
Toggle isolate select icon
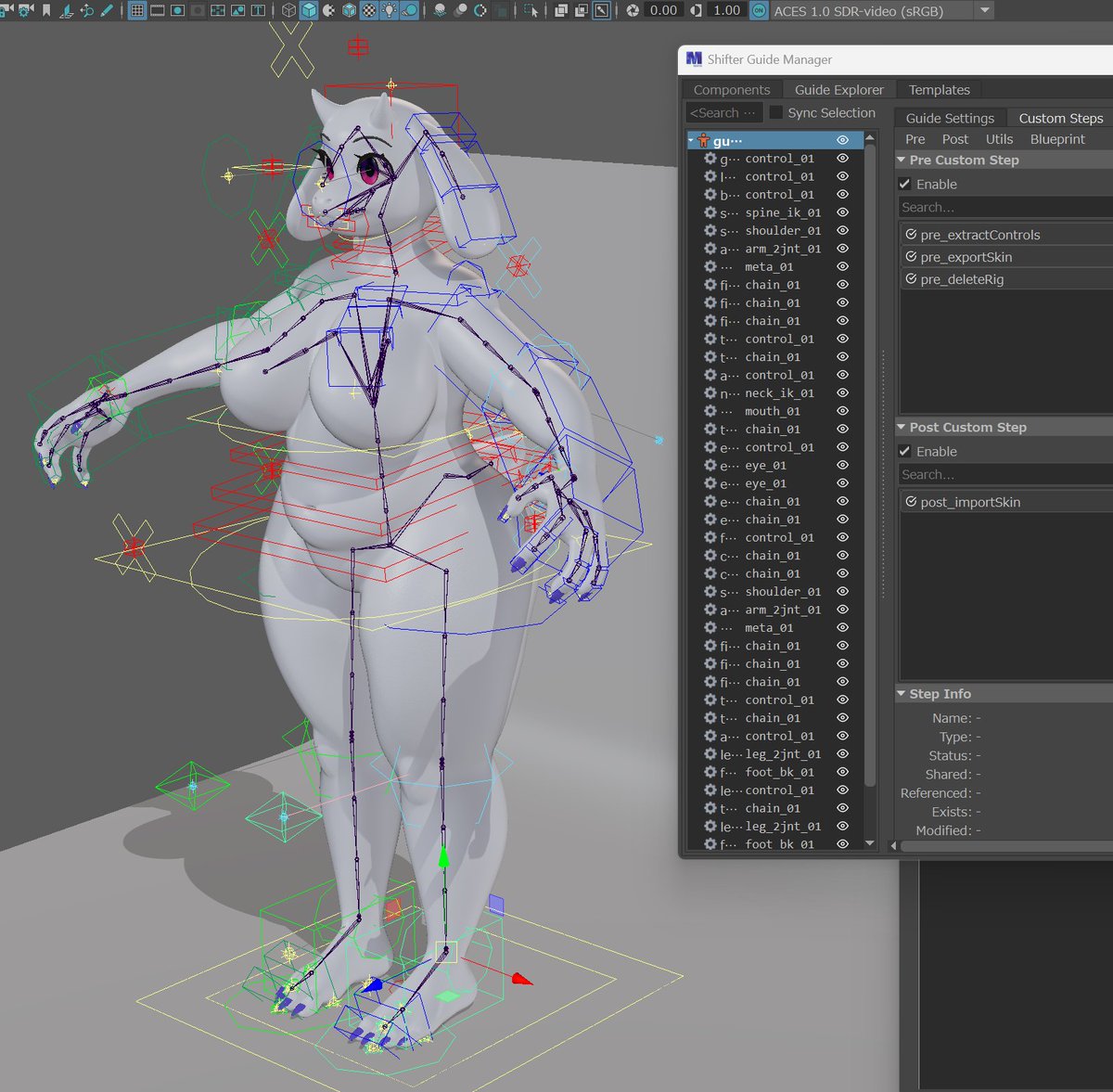pyautogui.click(x=532, y=10)
